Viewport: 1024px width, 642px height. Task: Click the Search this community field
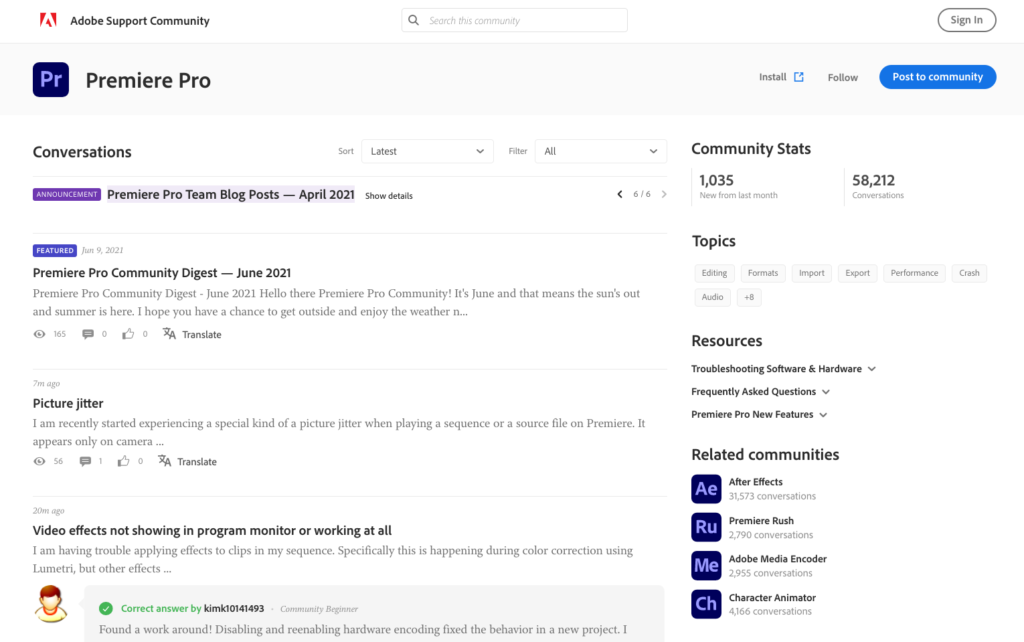pos(520,20)
